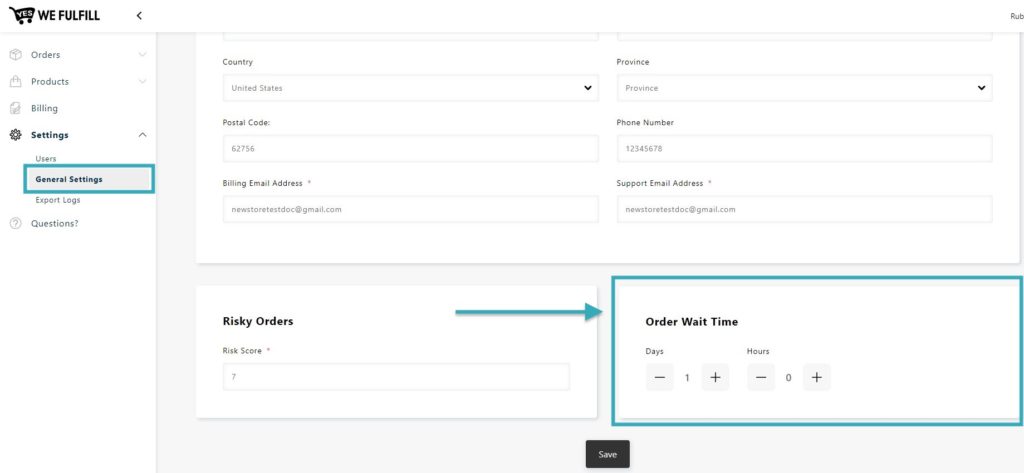Decrease Hours with the minus button

pos(761,378)
